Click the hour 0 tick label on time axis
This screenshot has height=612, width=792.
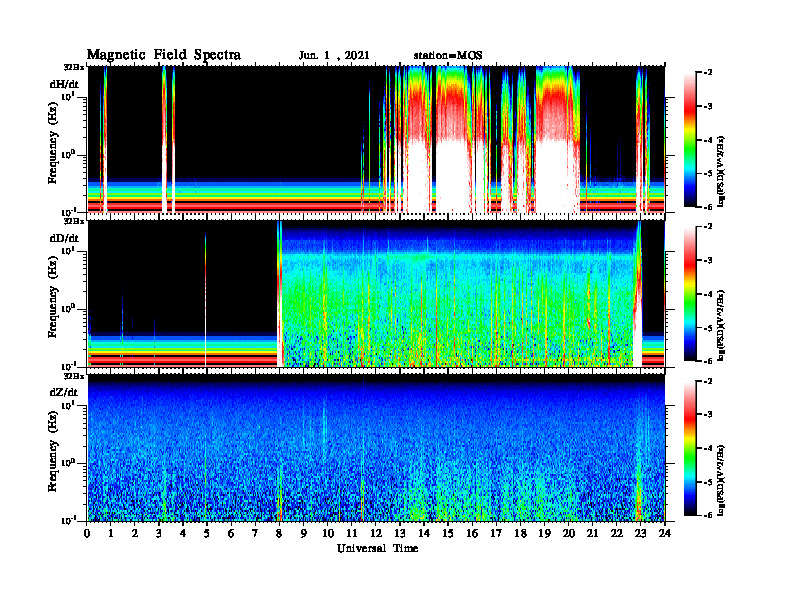tap(87, 534)
